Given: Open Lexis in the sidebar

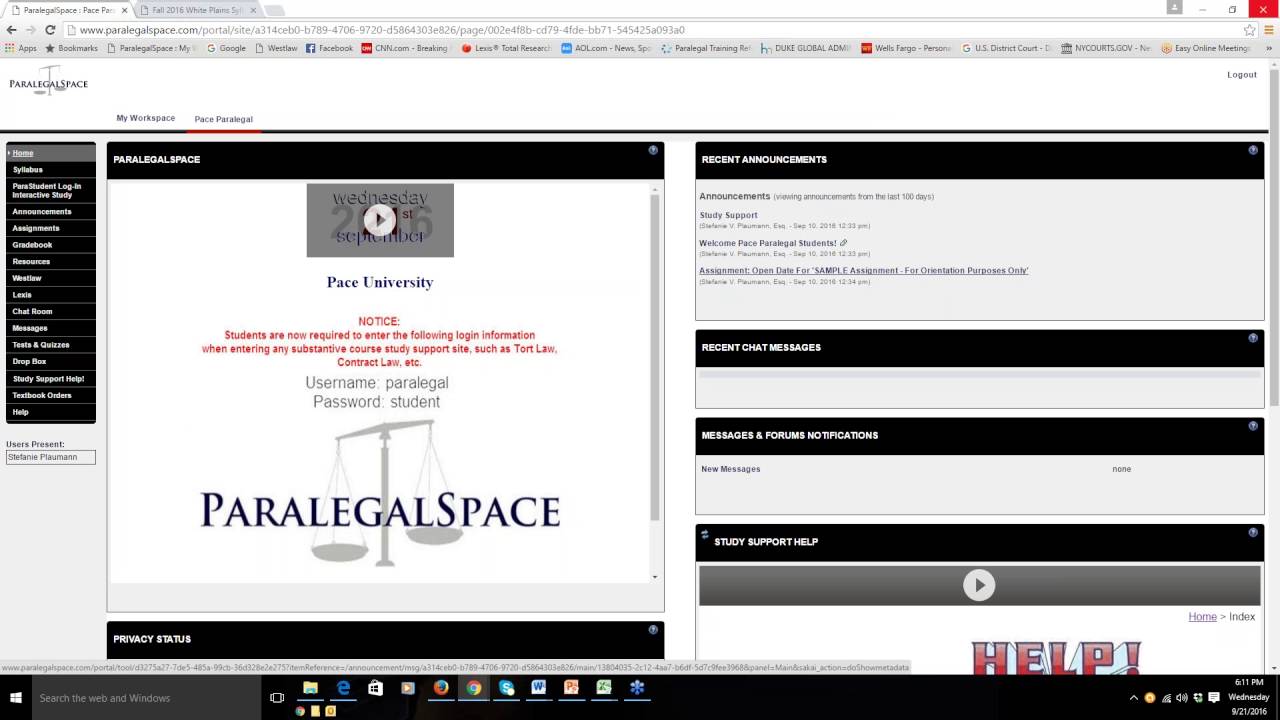Looking at the screenshot, I should point(51,295).
